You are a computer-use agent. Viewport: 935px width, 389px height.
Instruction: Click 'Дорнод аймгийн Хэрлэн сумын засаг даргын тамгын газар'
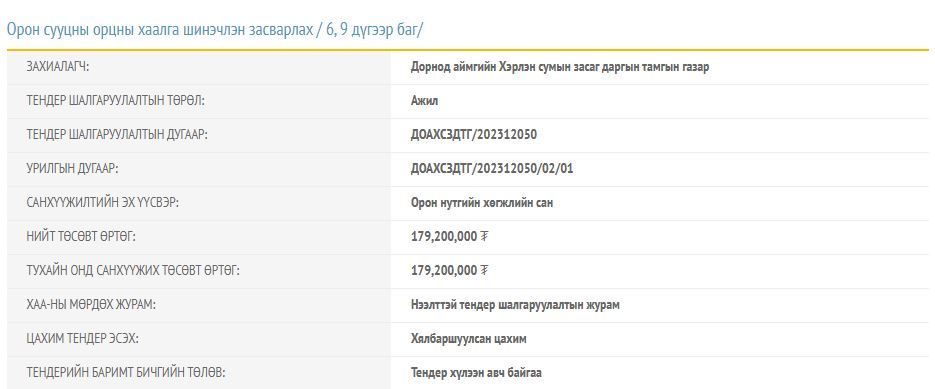(560, 67)
